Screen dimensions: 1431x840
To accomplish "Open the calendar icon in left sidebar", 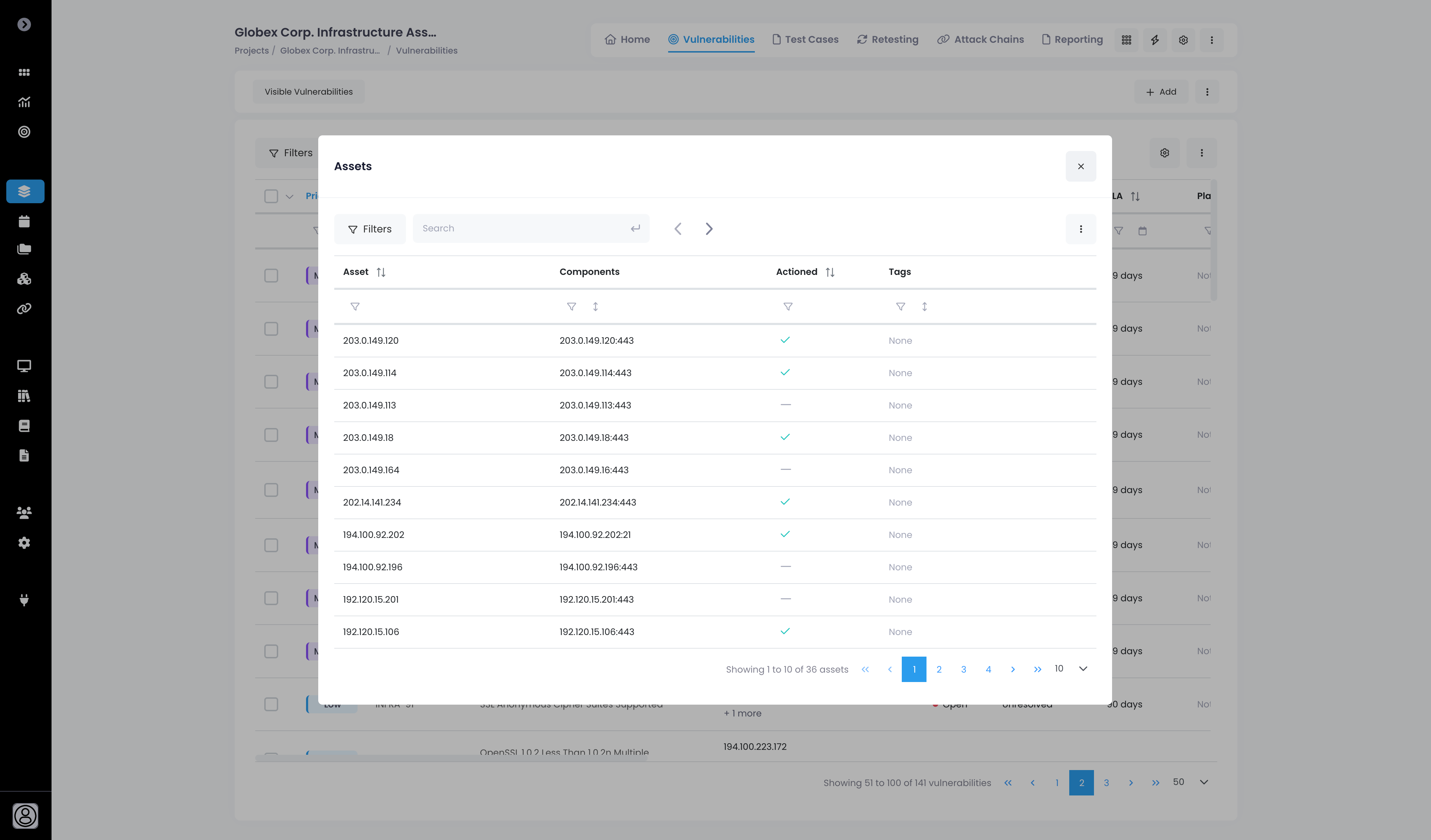I will click(x=24, y=221).
